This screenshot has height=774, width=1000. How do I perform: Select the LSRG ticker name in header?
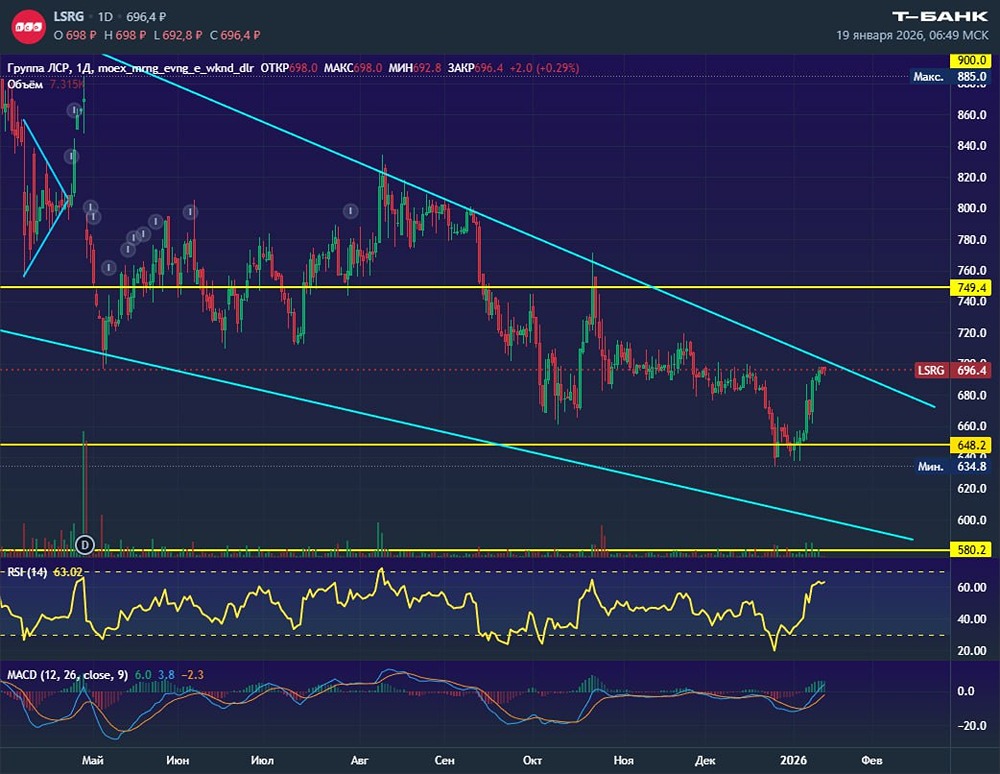(69, 17)
